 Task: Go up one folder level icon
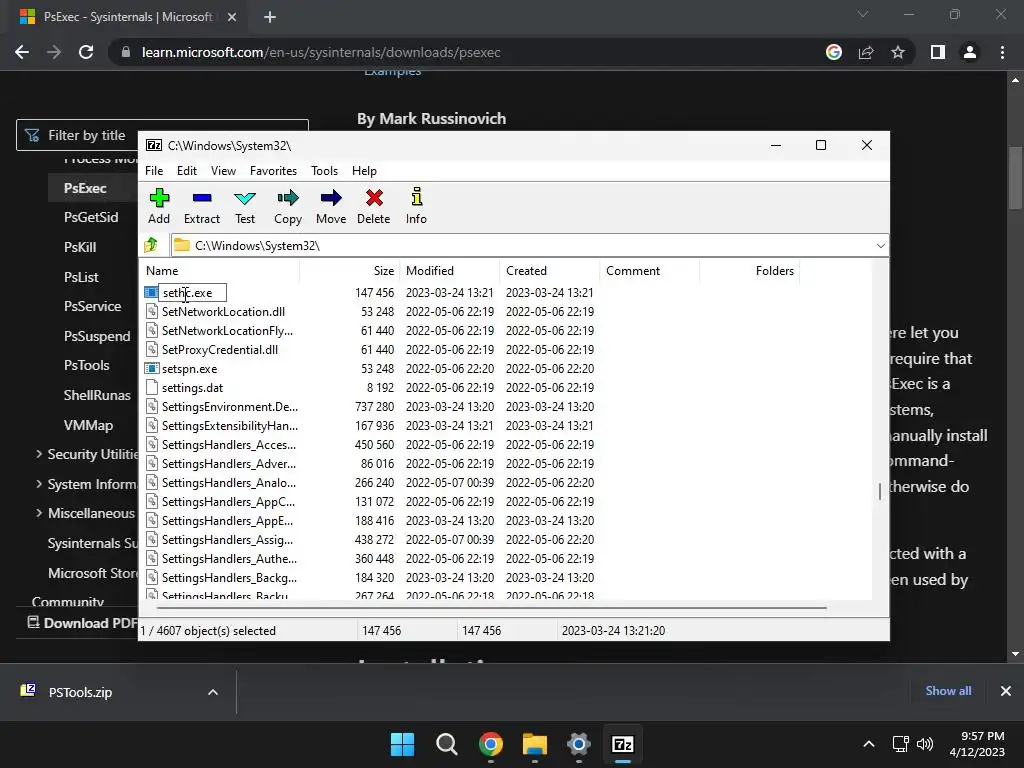coord(152,245)
